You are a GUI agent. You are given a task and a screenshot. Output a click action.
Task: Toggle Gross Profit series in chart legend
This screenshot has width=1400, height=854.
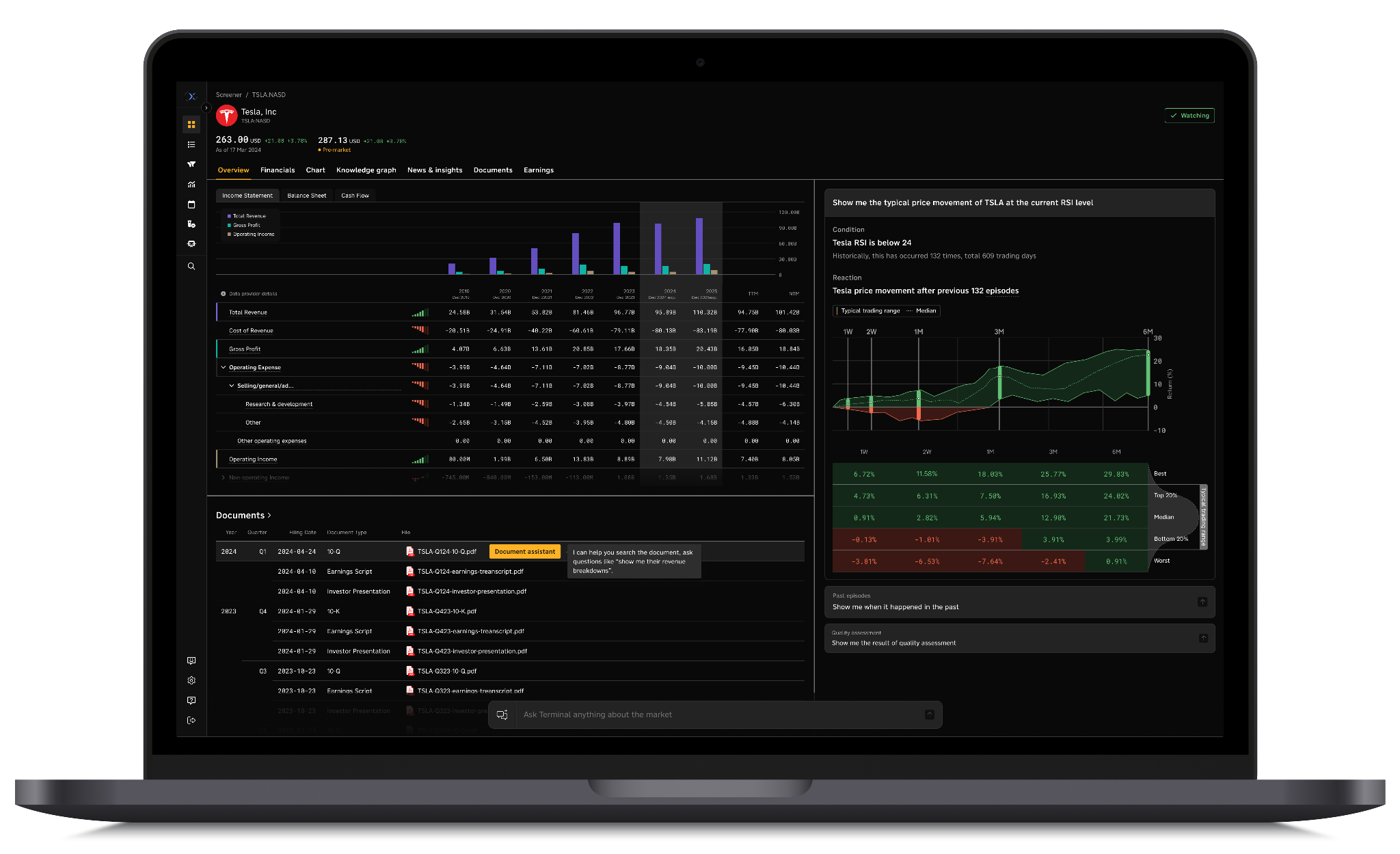[244, 225]
